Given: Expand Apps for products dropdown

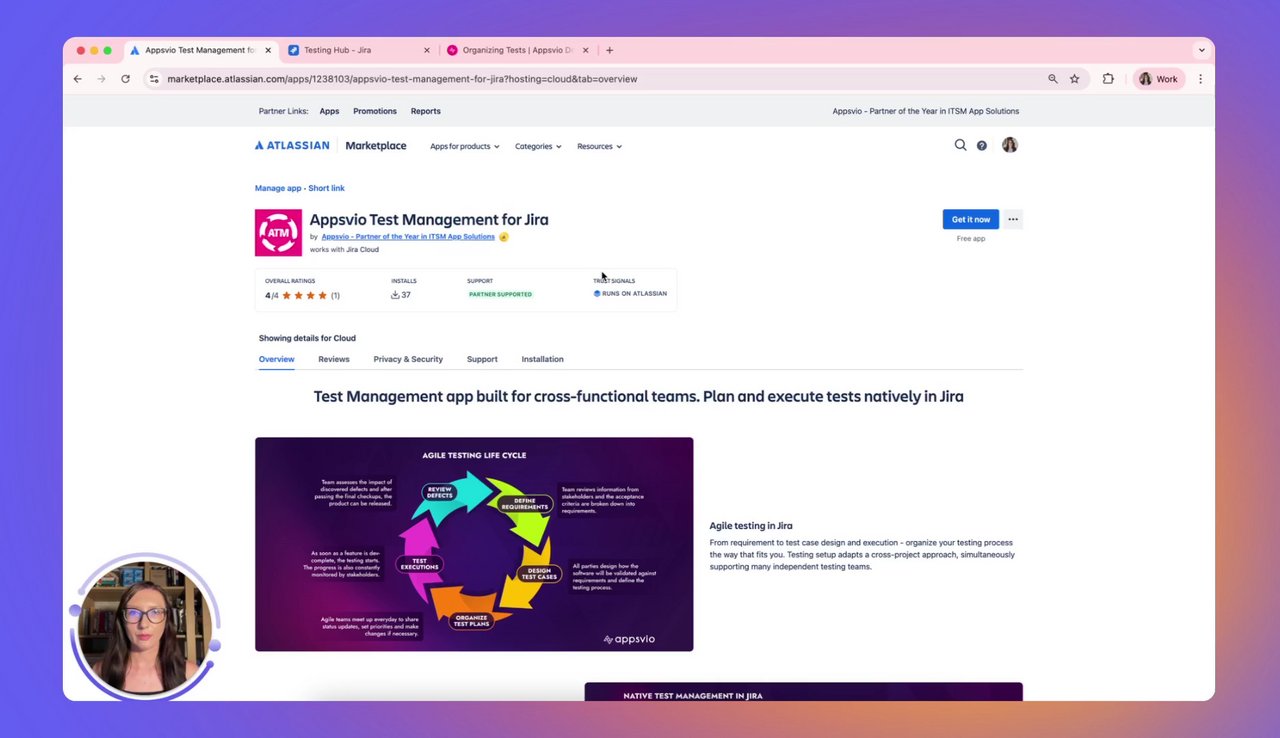Looking at the screenshot, I should [464, 146].
